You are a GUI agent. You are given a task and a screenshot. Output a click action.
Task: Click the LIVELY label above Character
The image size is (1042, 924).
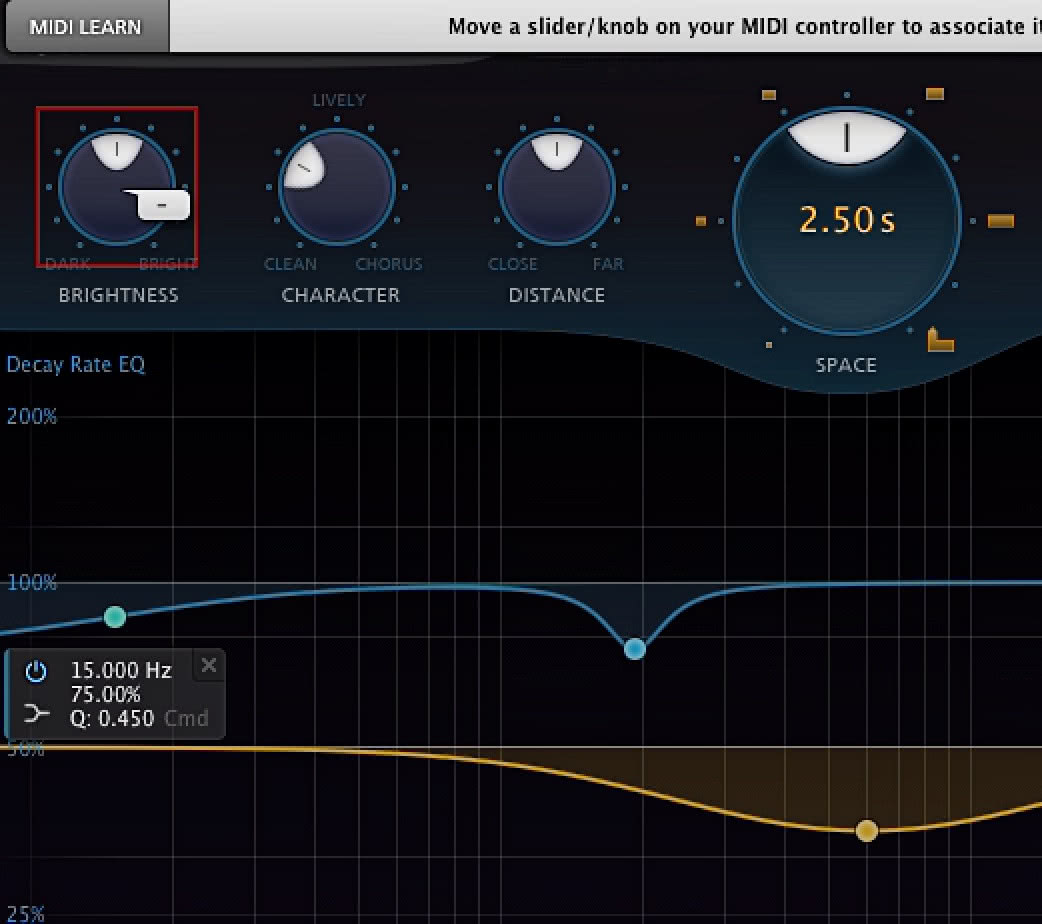pyautogui.click(x=339, y=100)
